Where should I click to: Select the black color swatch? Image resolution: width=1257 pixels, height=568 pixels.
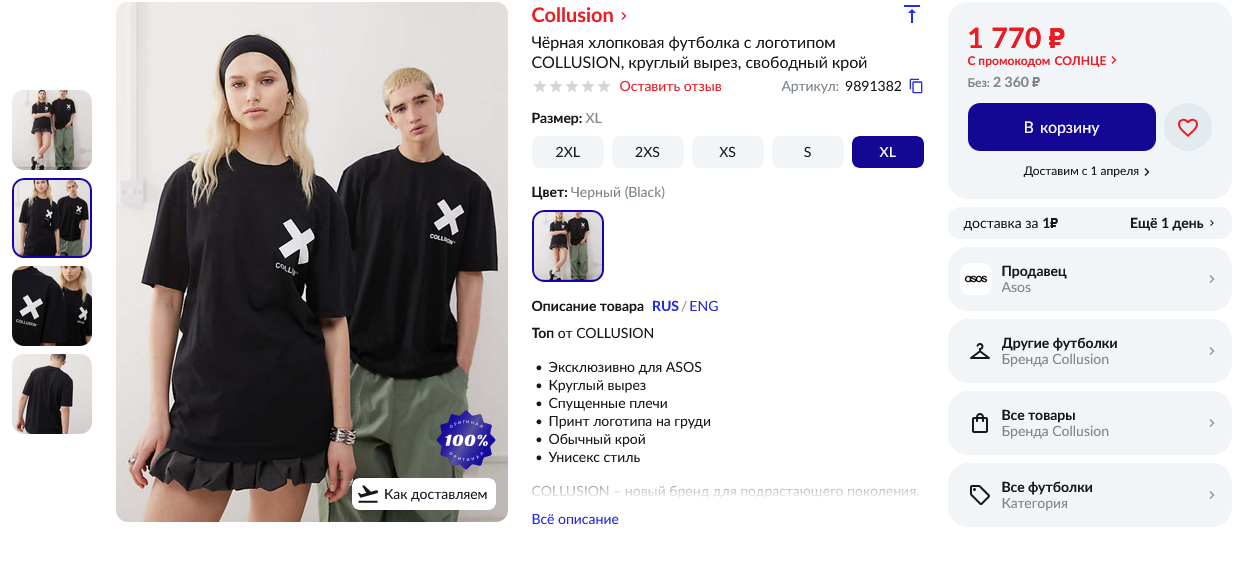[x=568, y=246]
